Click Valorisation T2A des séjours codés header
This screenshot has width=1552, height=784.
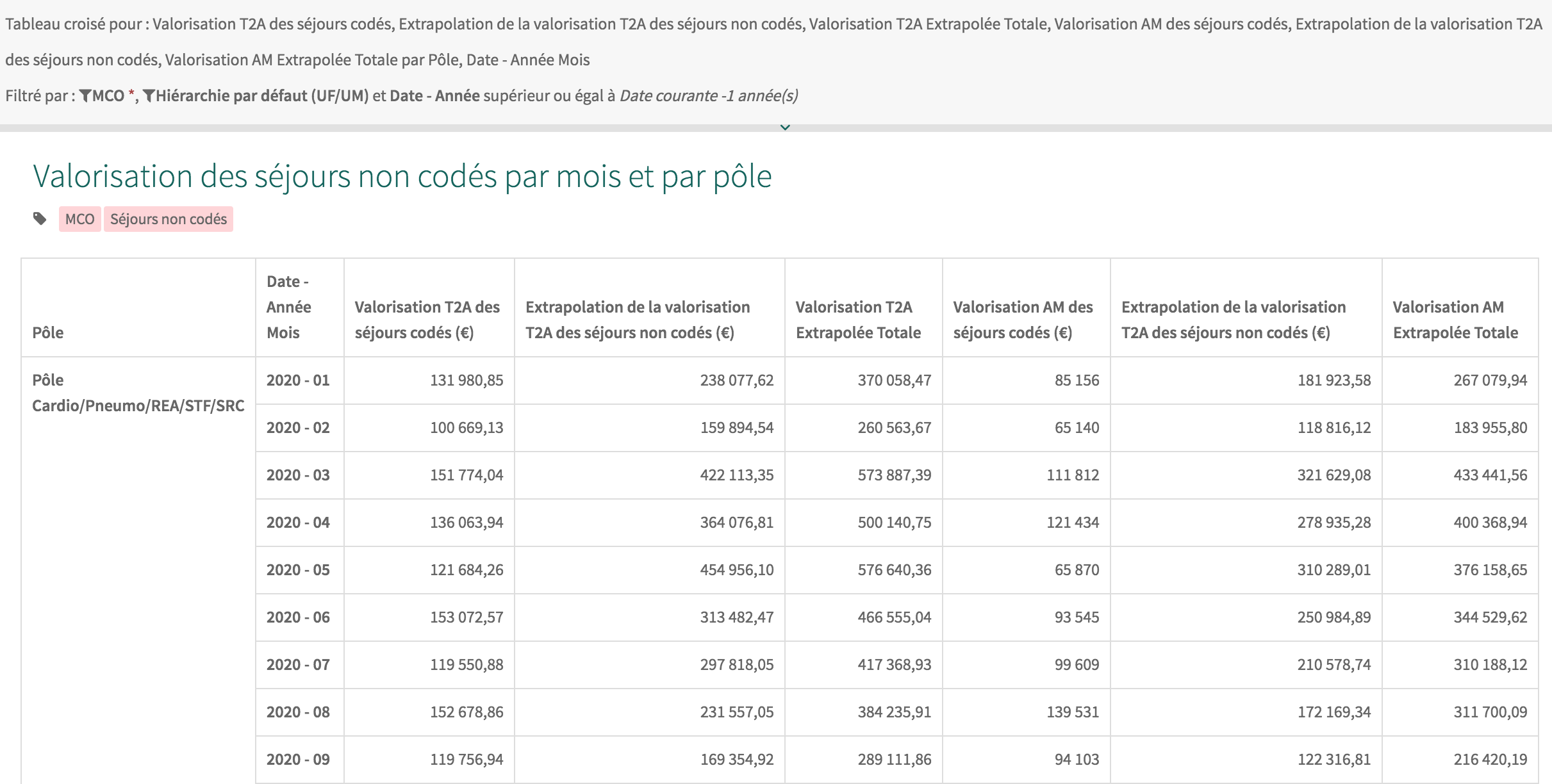(427, 320)
